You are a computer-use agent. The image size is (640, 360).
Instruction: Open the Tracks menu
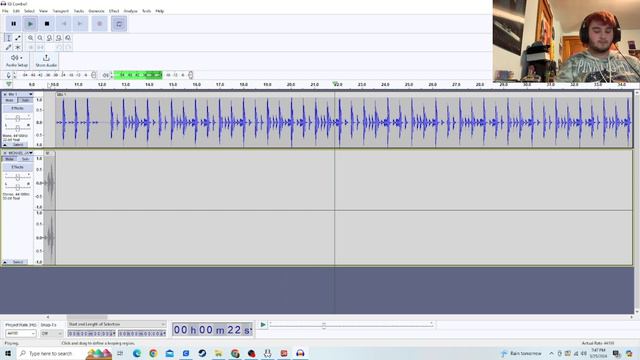[x=79, y=11]
